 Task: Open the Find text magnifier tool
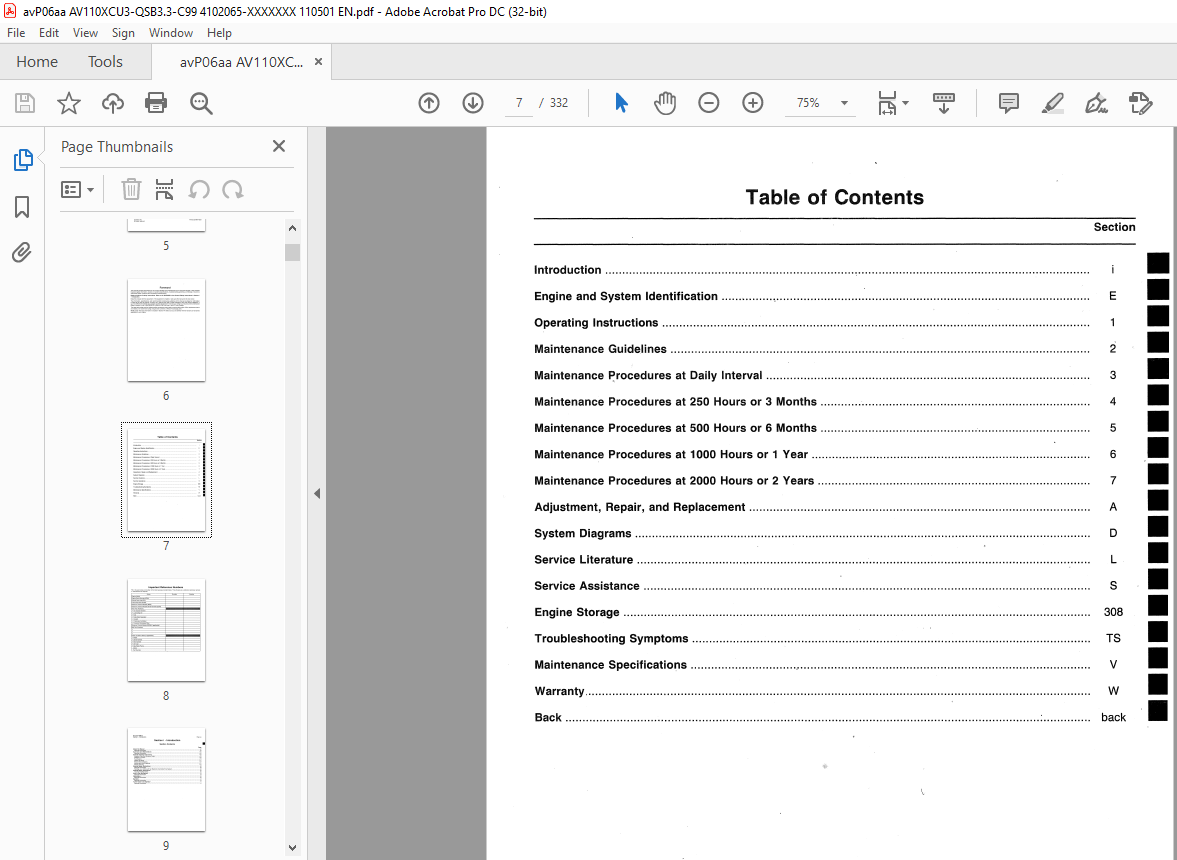(x=201, y=103)
